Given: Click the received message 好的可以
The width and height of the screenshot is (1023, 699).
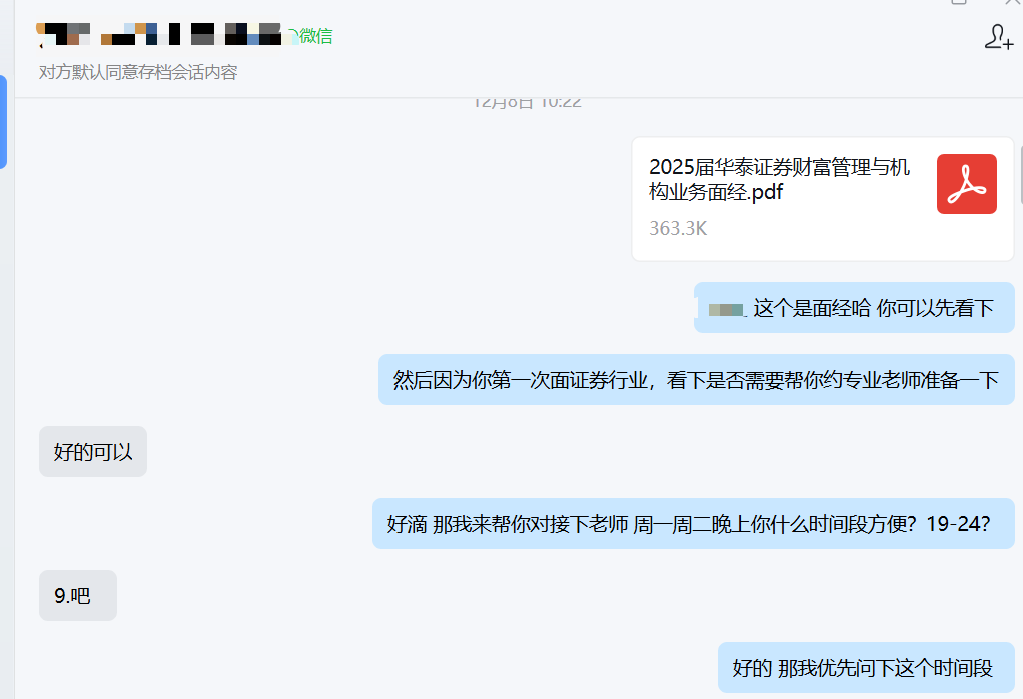Looking at the screenshot, I should click(93, 452).
